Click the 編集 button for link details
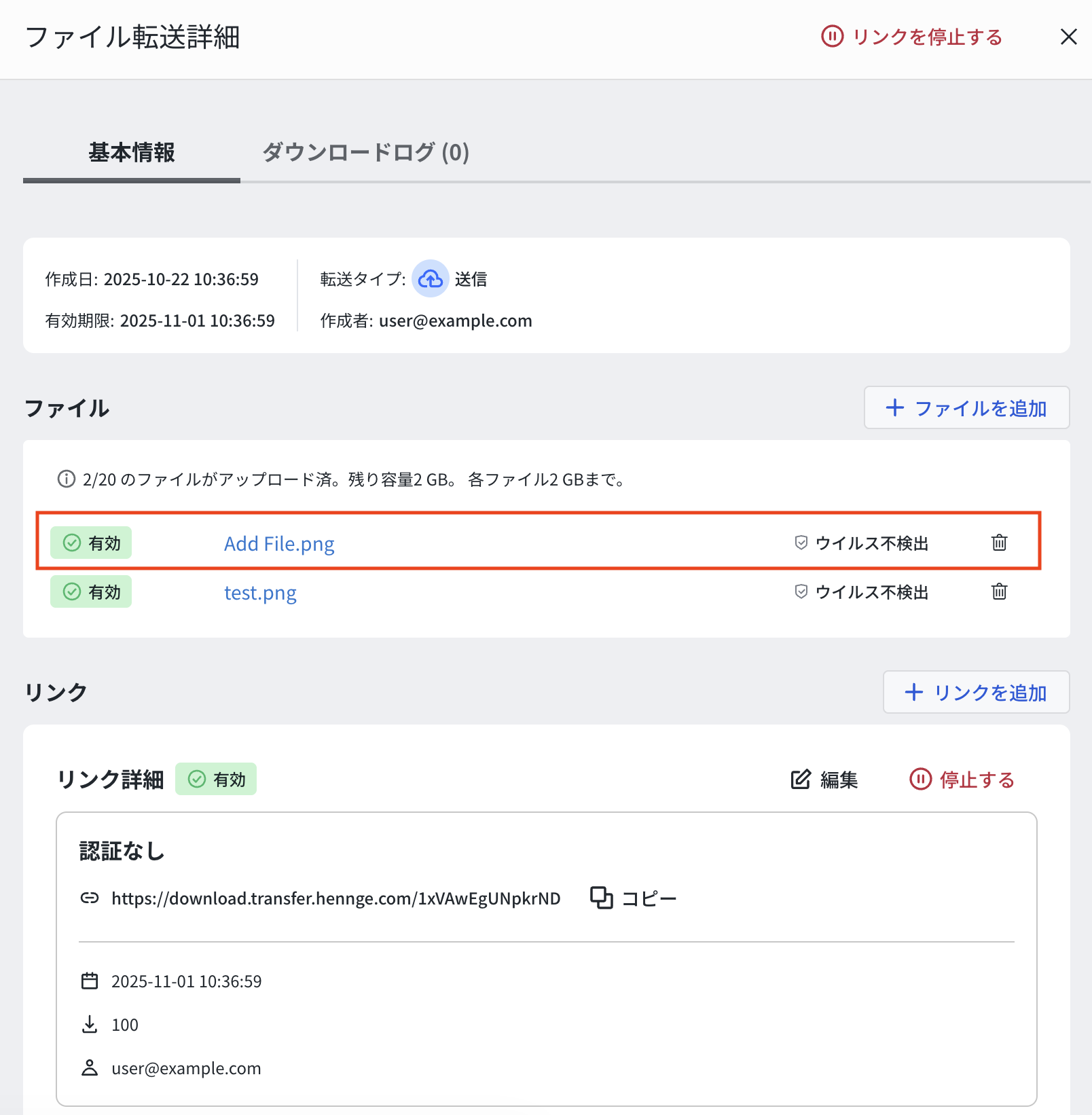Viewport: 1092px width, 1115px height. [x=824, y=780]
